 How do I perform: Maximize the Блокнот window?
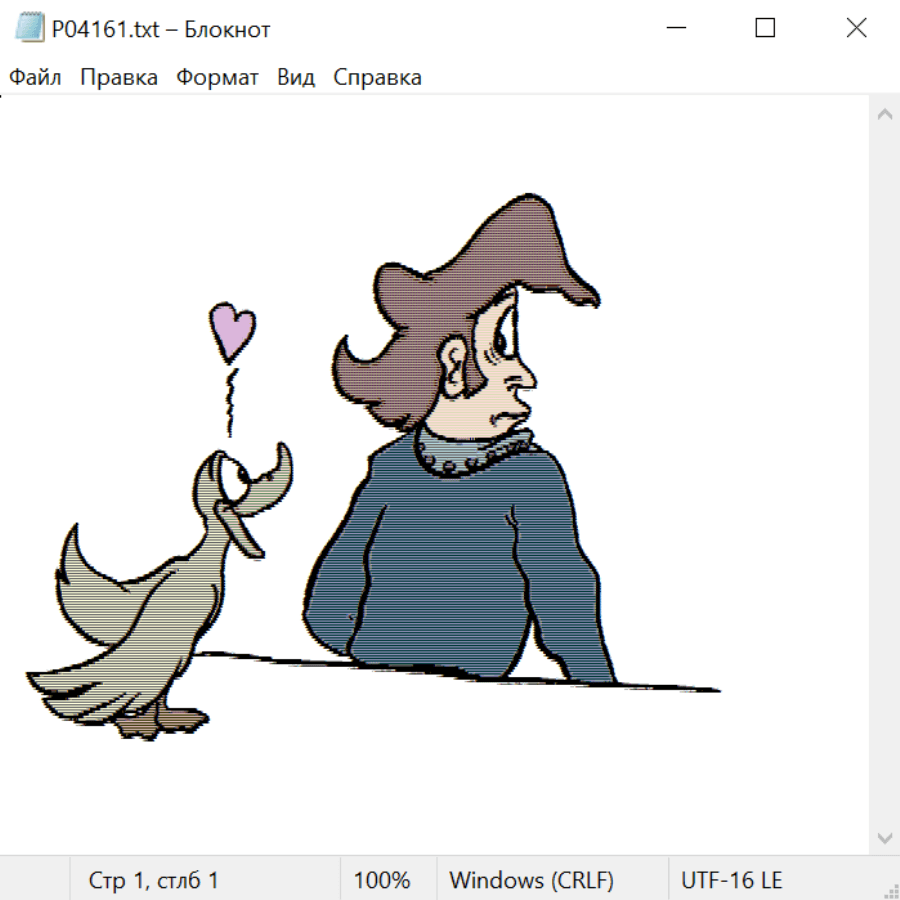(x=765, y=29)
